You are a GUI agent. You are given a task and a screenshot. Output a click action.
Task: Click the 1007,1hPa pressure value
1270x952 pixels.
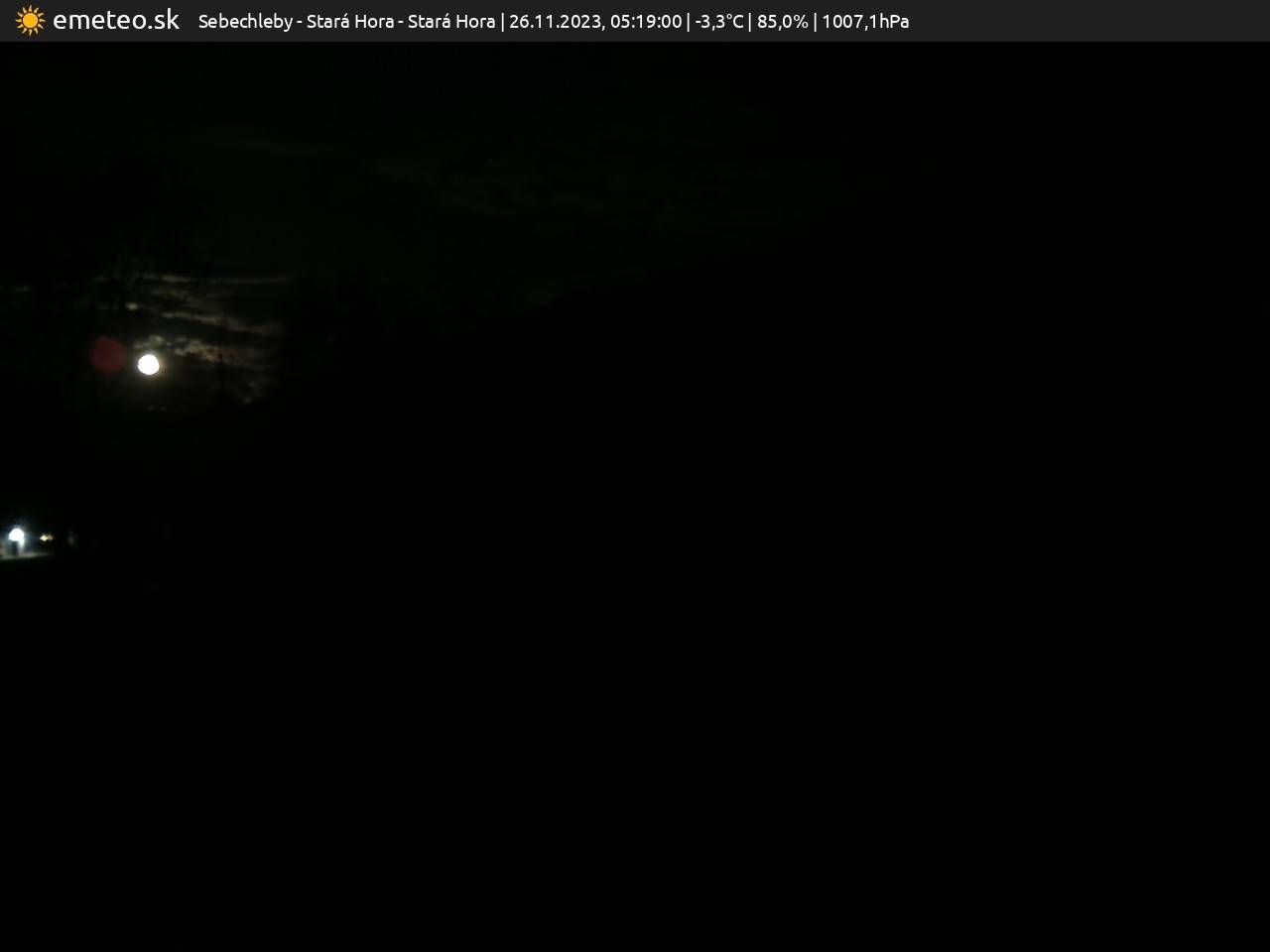coord(865,21)
